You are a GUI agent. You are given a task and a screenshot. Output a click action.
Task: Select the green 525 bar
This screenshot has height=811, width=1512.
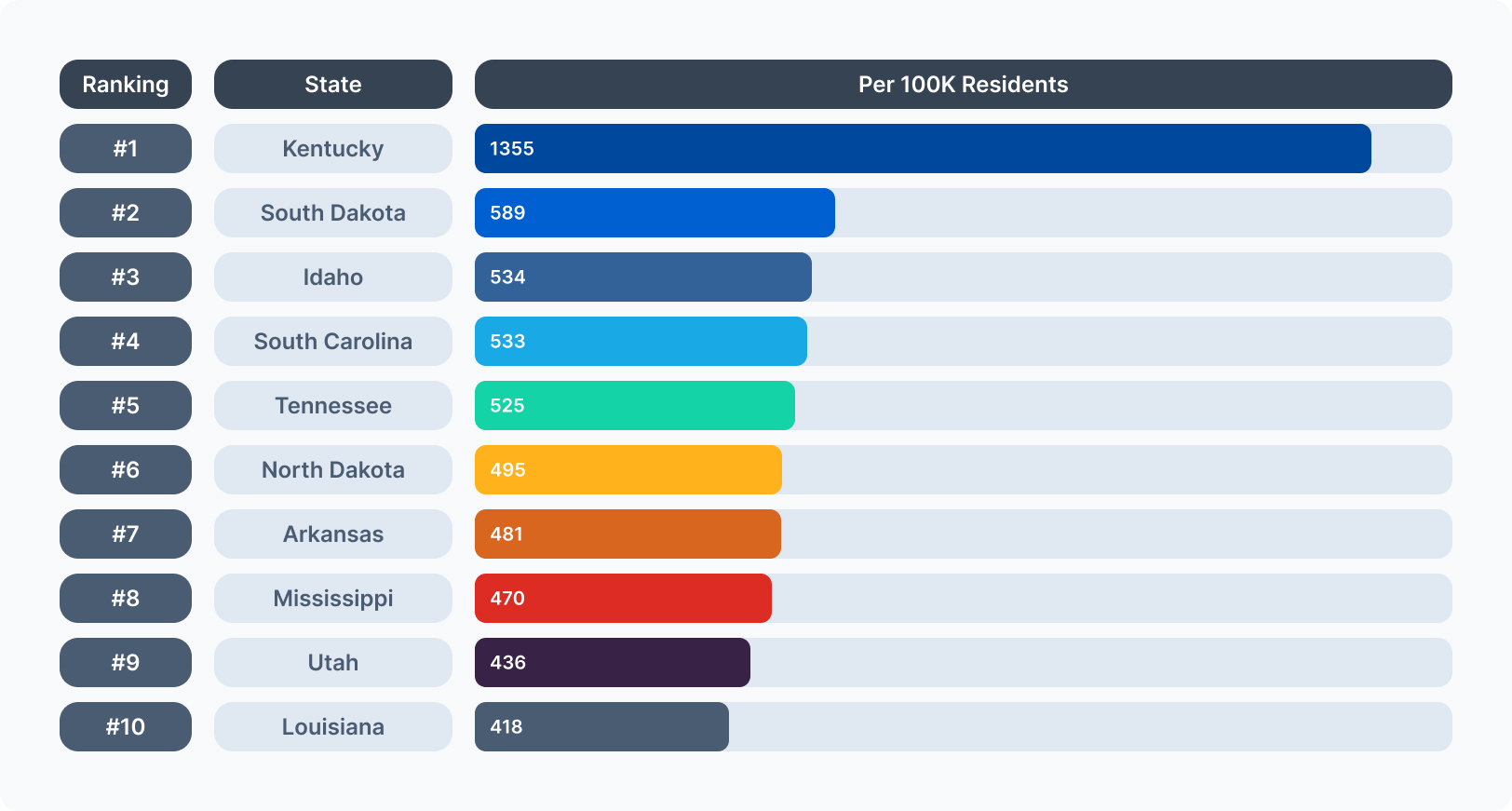click(x=635, y=406)
